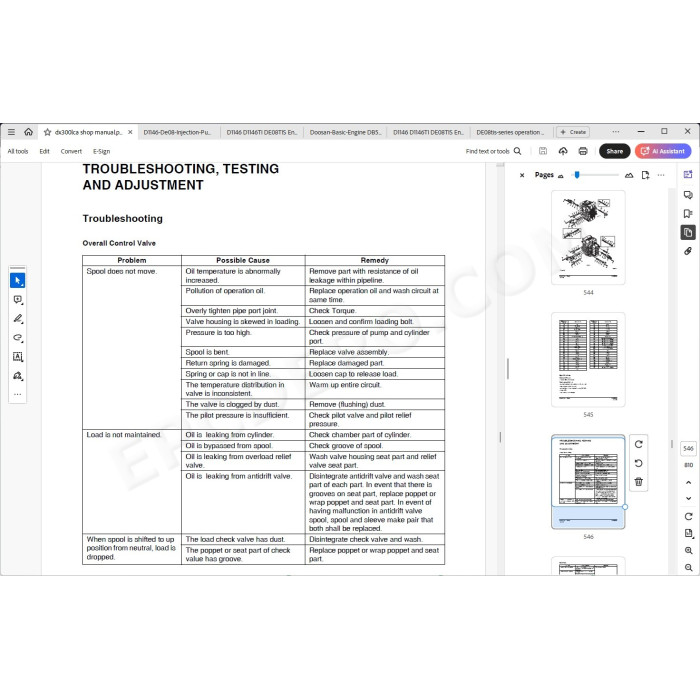Save the document with floppy icon

coord(543,151)
